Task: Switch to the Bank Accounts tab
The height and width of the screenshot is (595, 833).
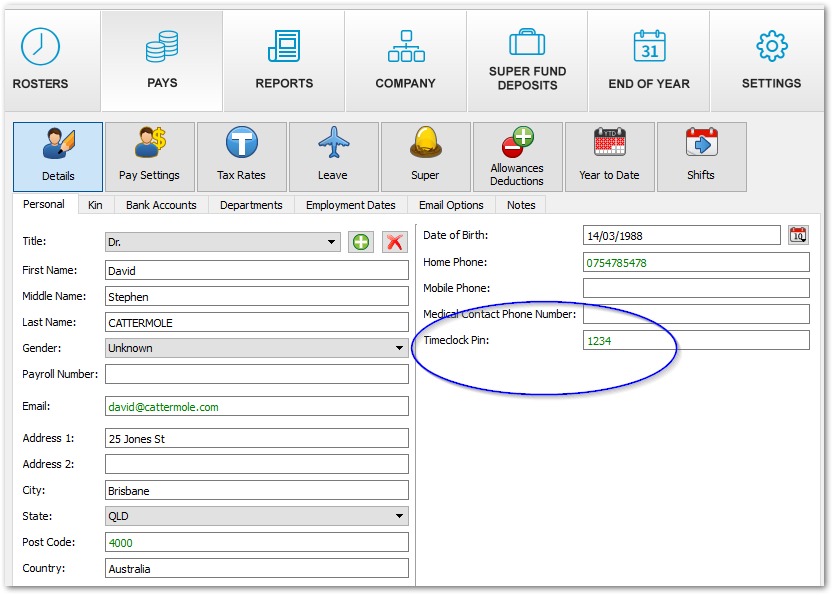Action: (161, 205)
